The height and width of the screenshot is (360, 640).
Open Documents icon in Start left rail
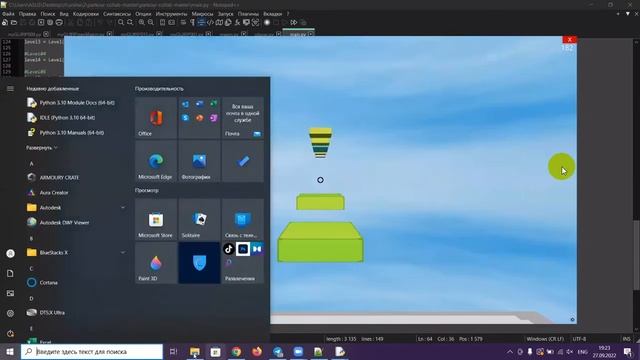point(11,273)
